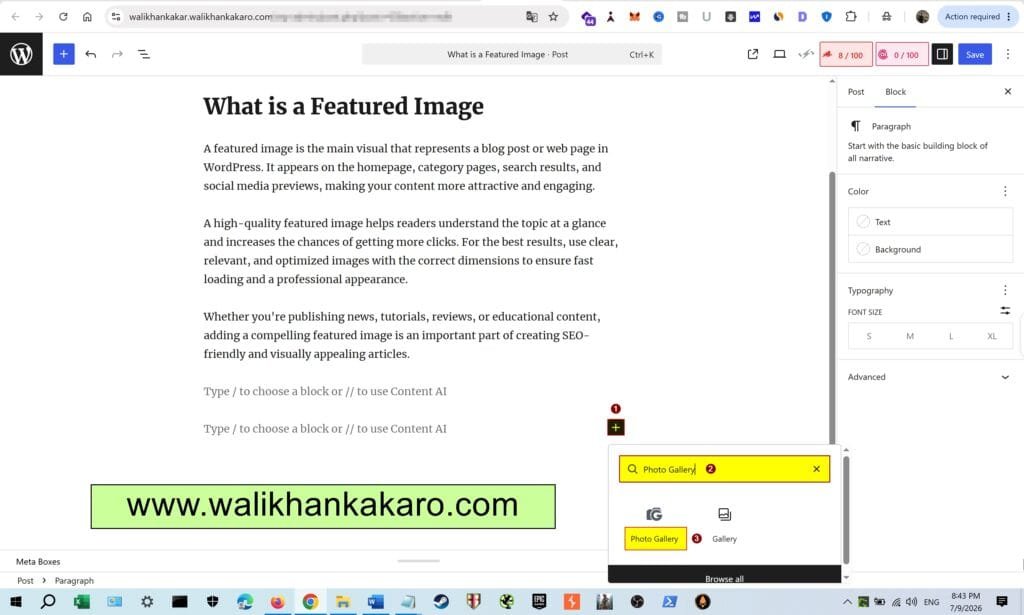
Task: Select font size XL
Action: tap(991, 336)
